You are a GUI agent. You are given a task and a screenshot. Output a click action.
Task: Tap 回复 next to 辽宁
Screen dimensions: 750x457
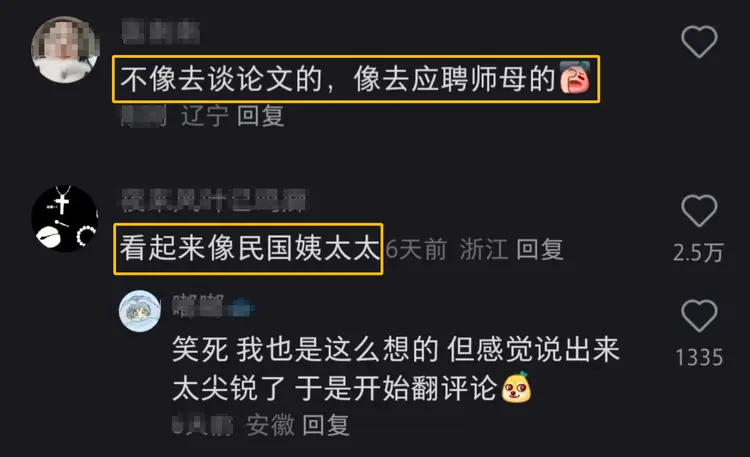[x=261, y=116]
